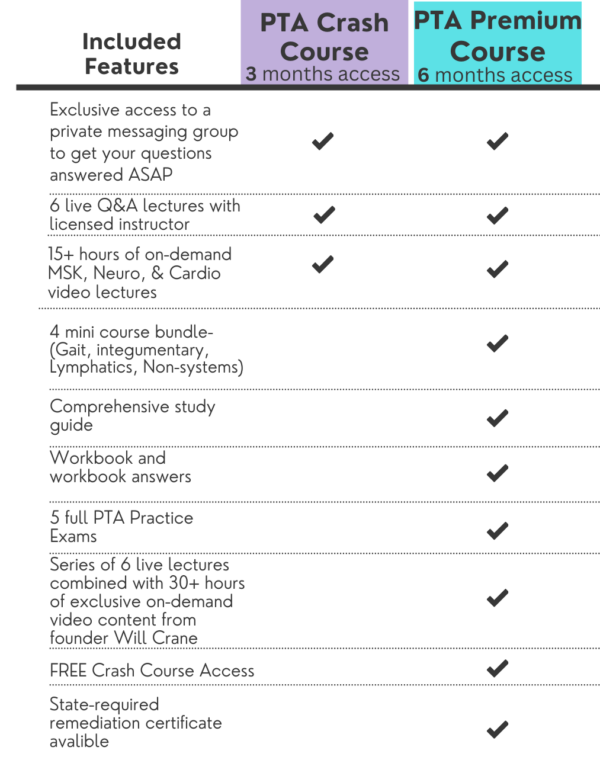This screenshot has width=600, height=776.
Task: Click the 5 full PTA Practice Exams text
Action: 121,527
